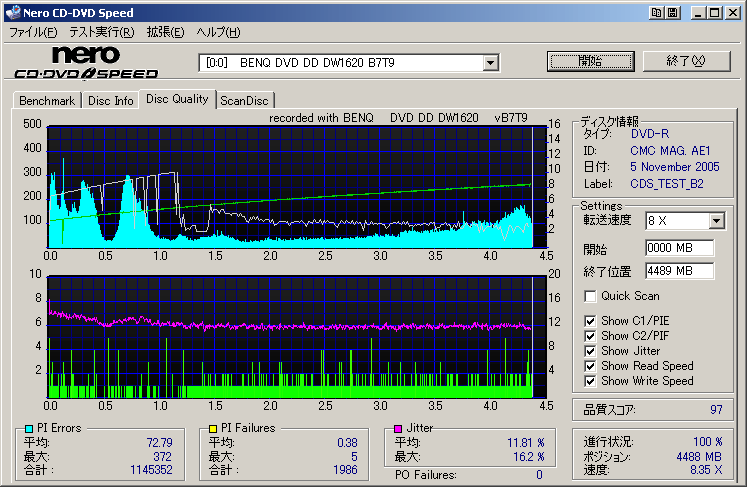
Task: Open the BENQ DVD DD DW1620 drive dropdown
Action: tap(490, 62)
